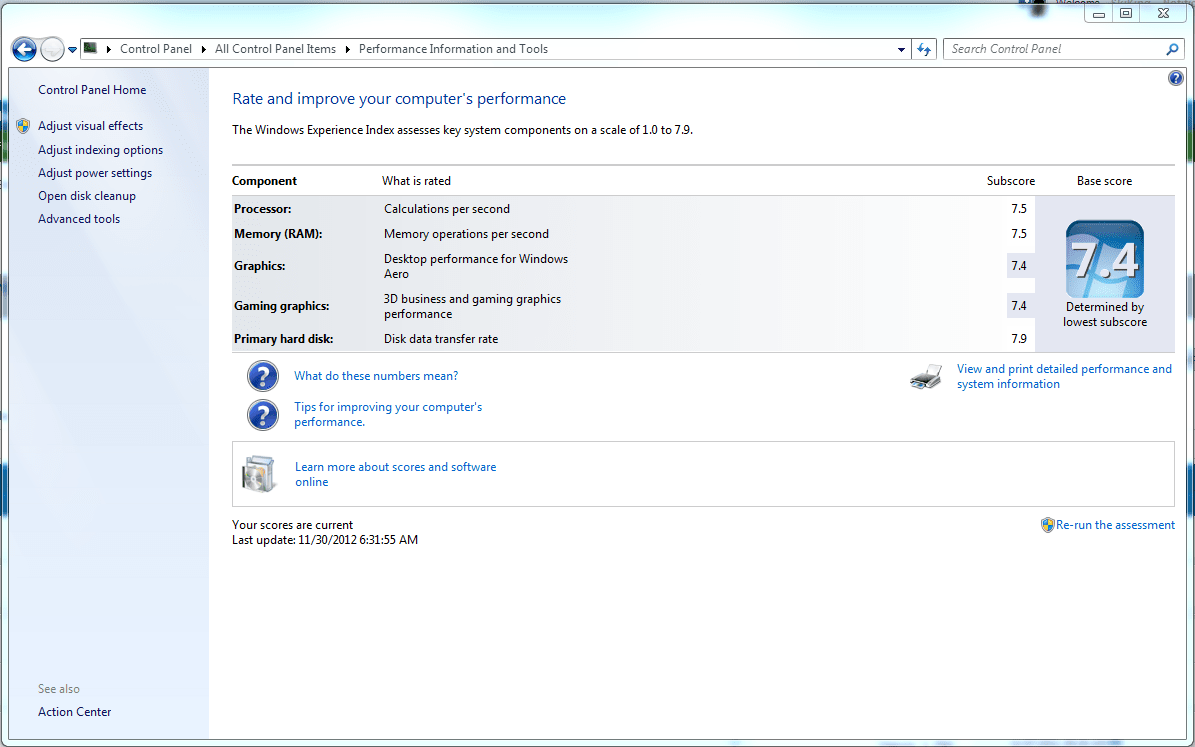Select the Primary hard disk row label
The height and width of the screenshot is (747, 1195).
pos(284,339)
